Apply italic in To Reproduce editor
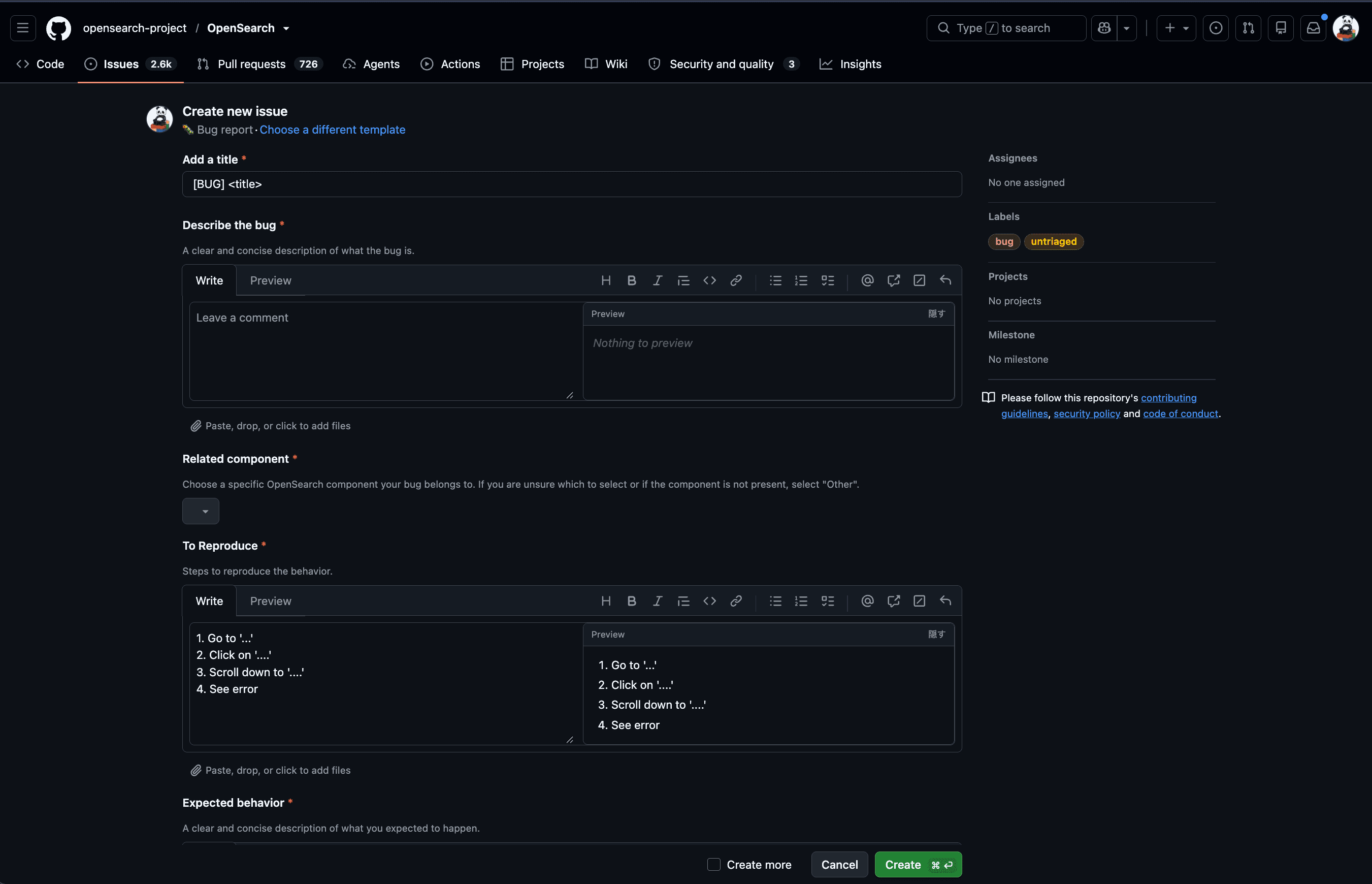1372x884 pixels. [x=658, y=601]
